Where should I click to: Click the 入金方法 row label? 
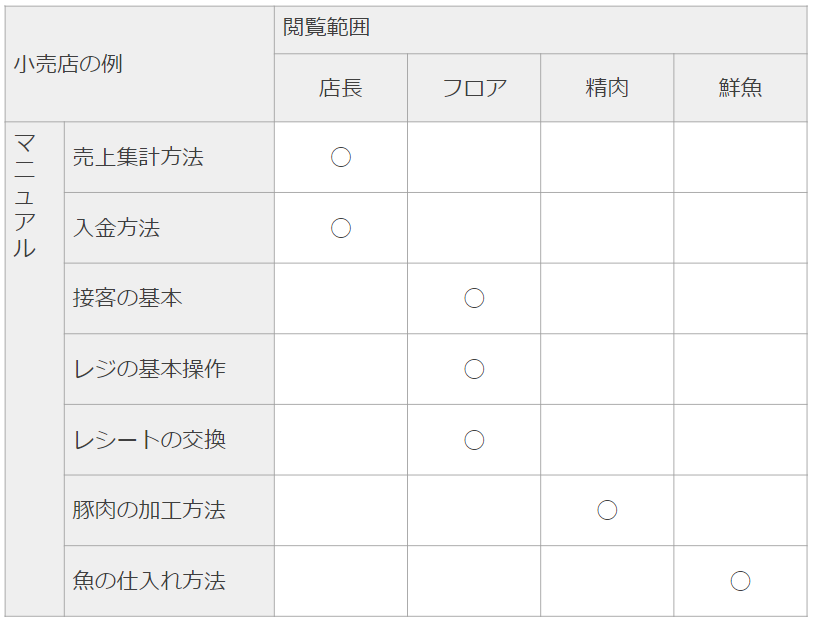pyautogui.click(x=117, y=228)
